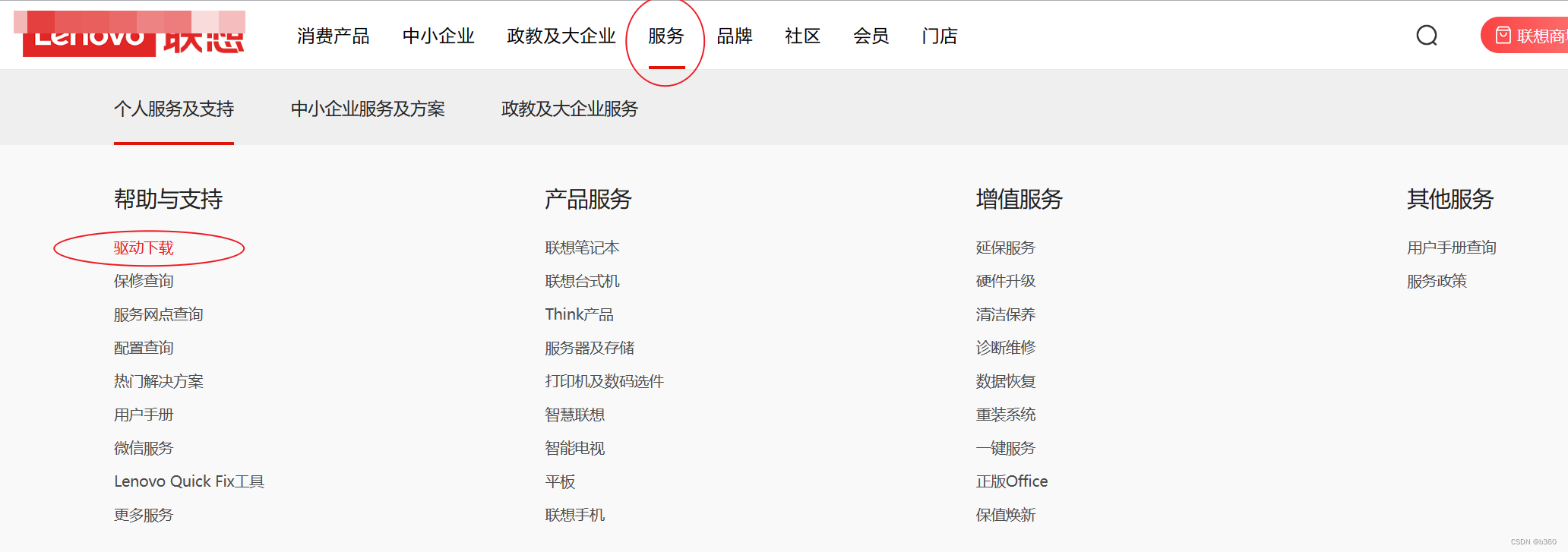Open 诊断维修 link

click(x=1006, y=348)
